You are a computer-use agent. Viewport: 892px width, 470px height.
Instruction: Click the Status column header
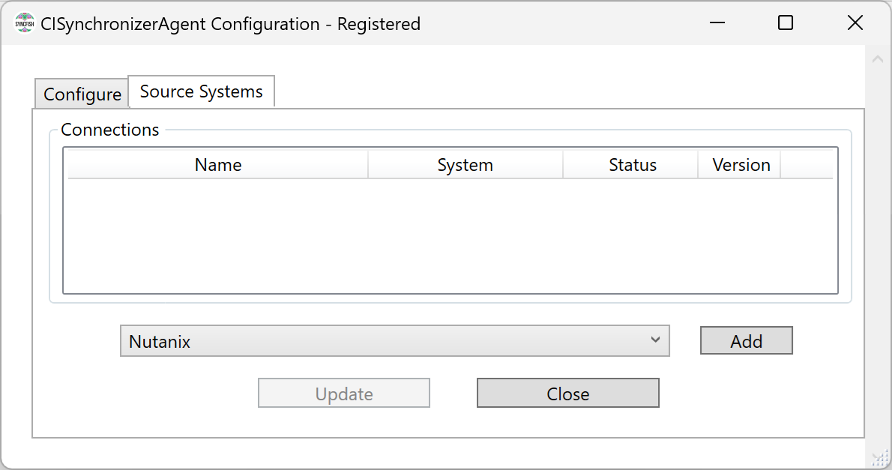[x=630, y=164]
